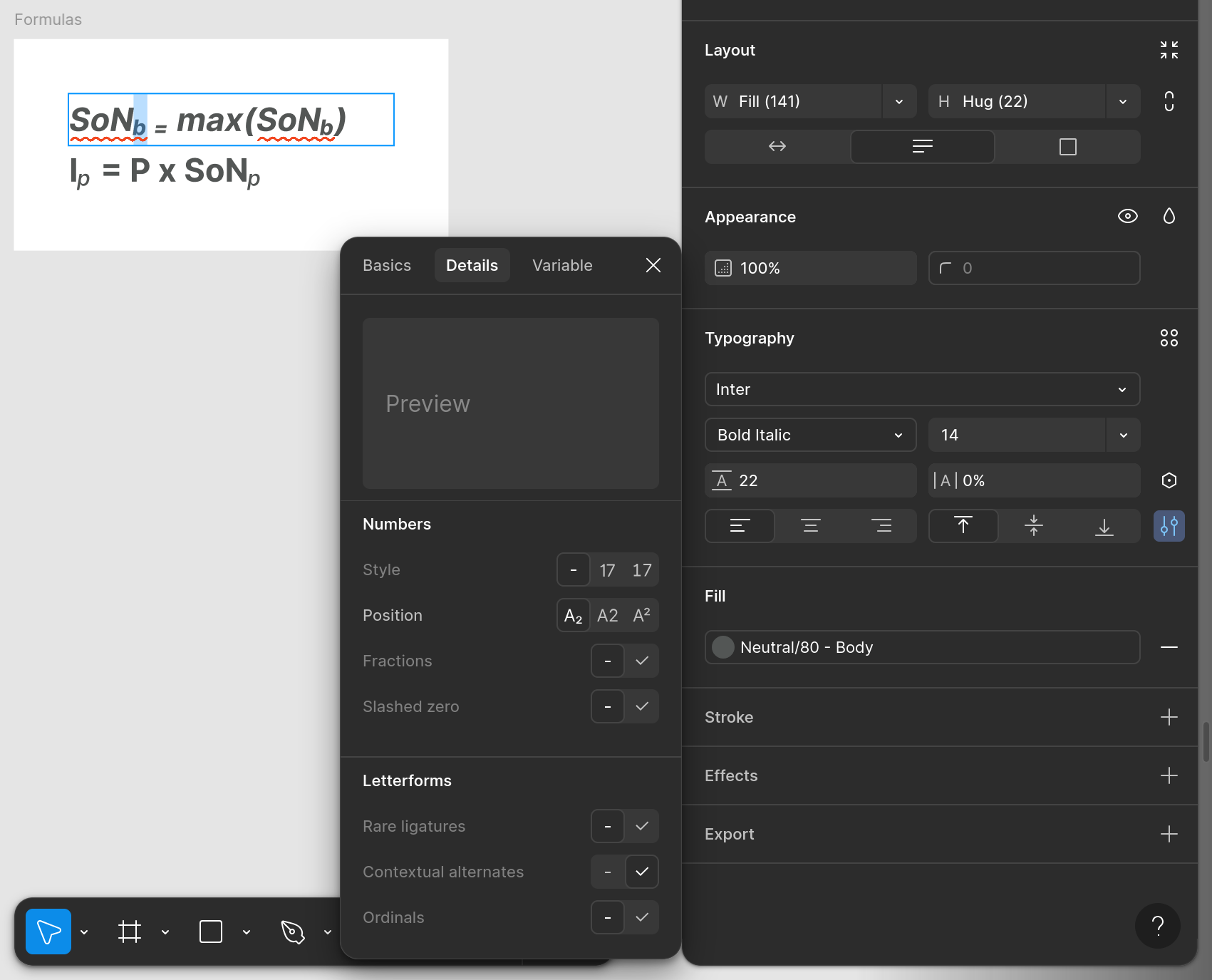Align text center horizontally
Image resolution: width=1212 pixels, height=980 pixels.
pyautogui.click(x=810, y=526)
